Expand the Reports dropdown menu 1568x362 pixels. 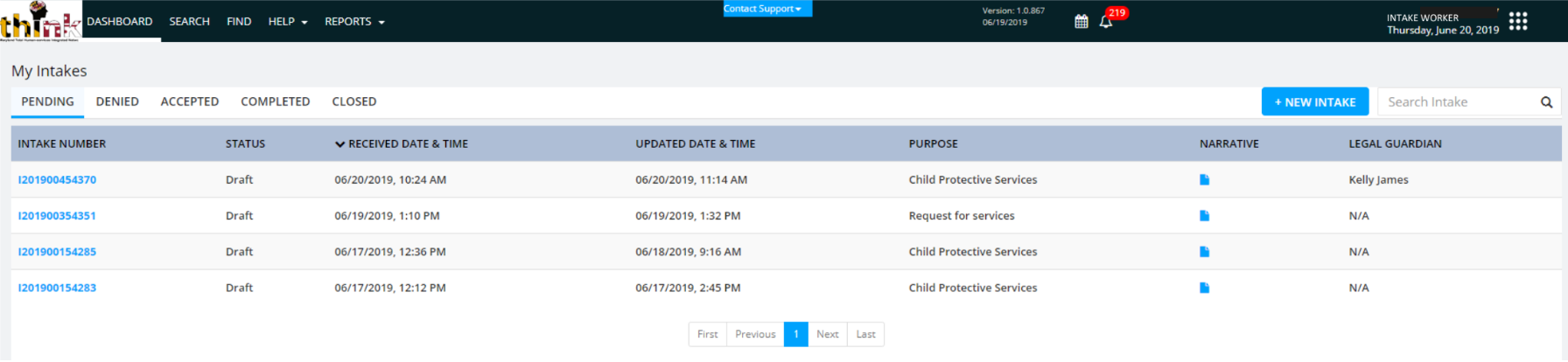pyautogui.click(x=354, y=22)
